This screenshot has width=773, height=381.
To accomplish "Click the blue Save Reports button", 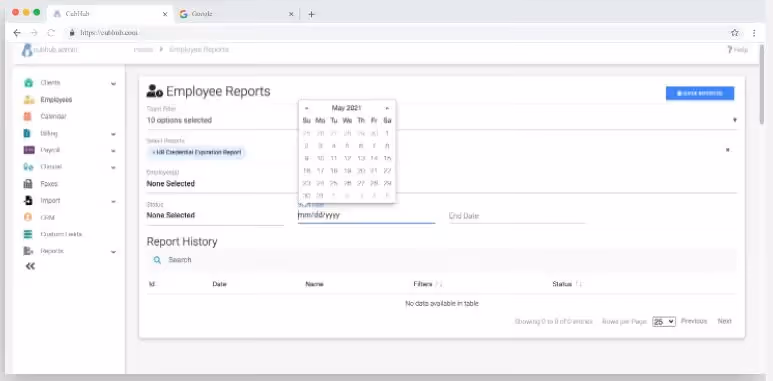I will [700, 93].
